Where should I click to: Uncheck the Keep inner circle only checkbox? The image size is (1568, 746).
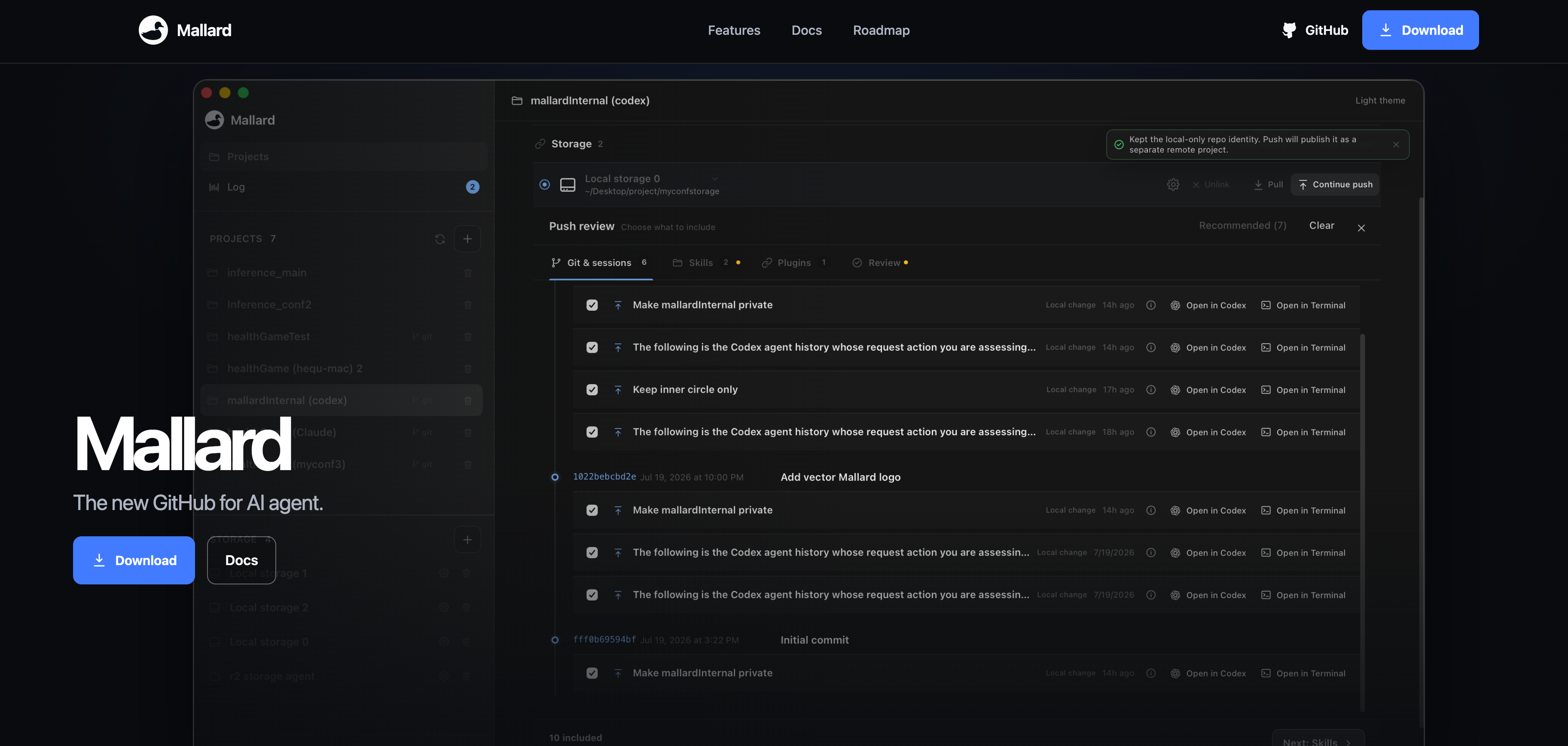click(x=592, y=390)
